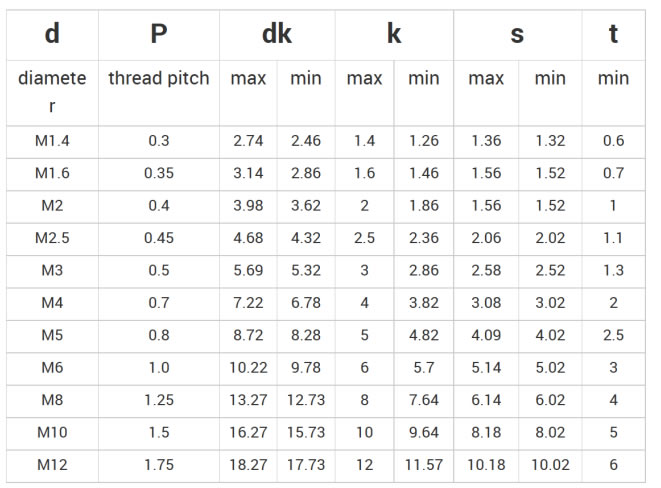Select the 'thread pitch' subheader cell
The width and height of the screenshot is (661, 488).
point(159,78)
